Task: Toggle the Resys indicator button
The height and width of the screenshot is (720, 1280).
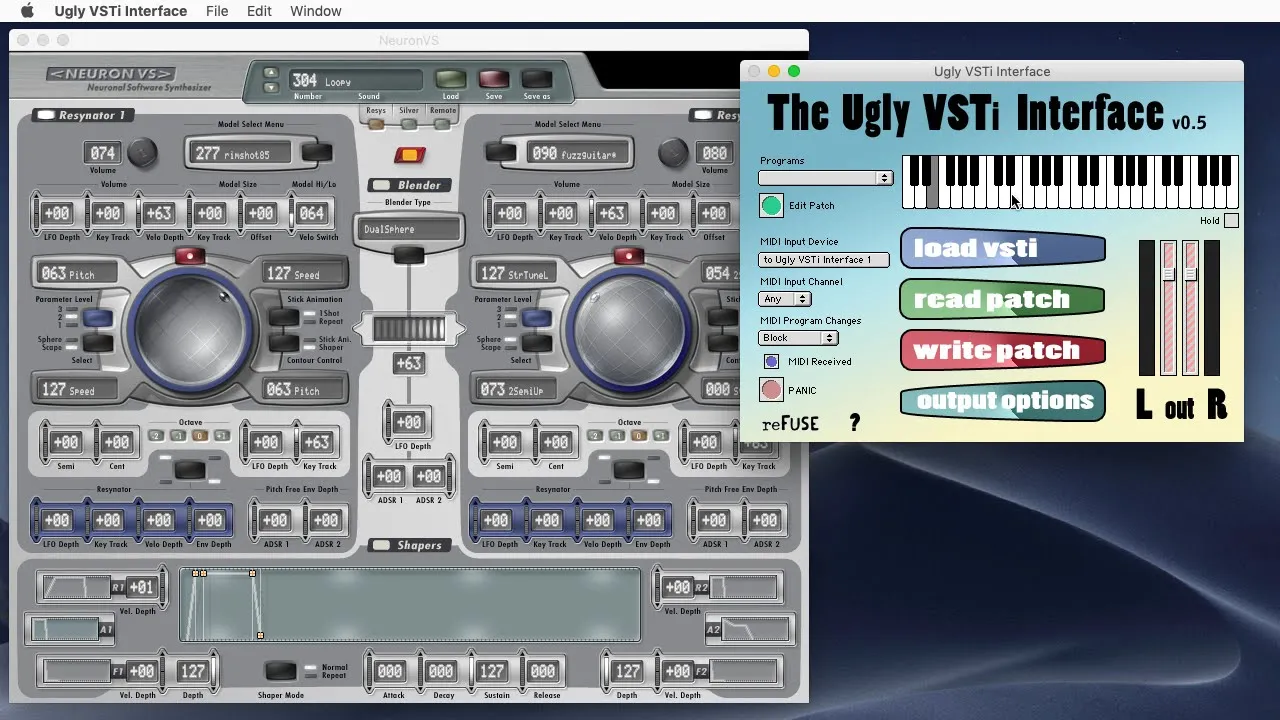Action: (x=376, y=124)
